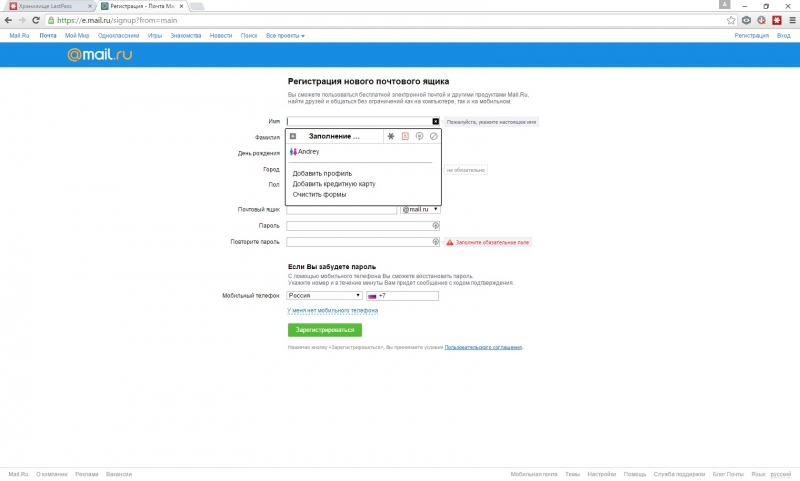Click the О компании footer link
The image size is (800, 481).
(x=52, y=474)
